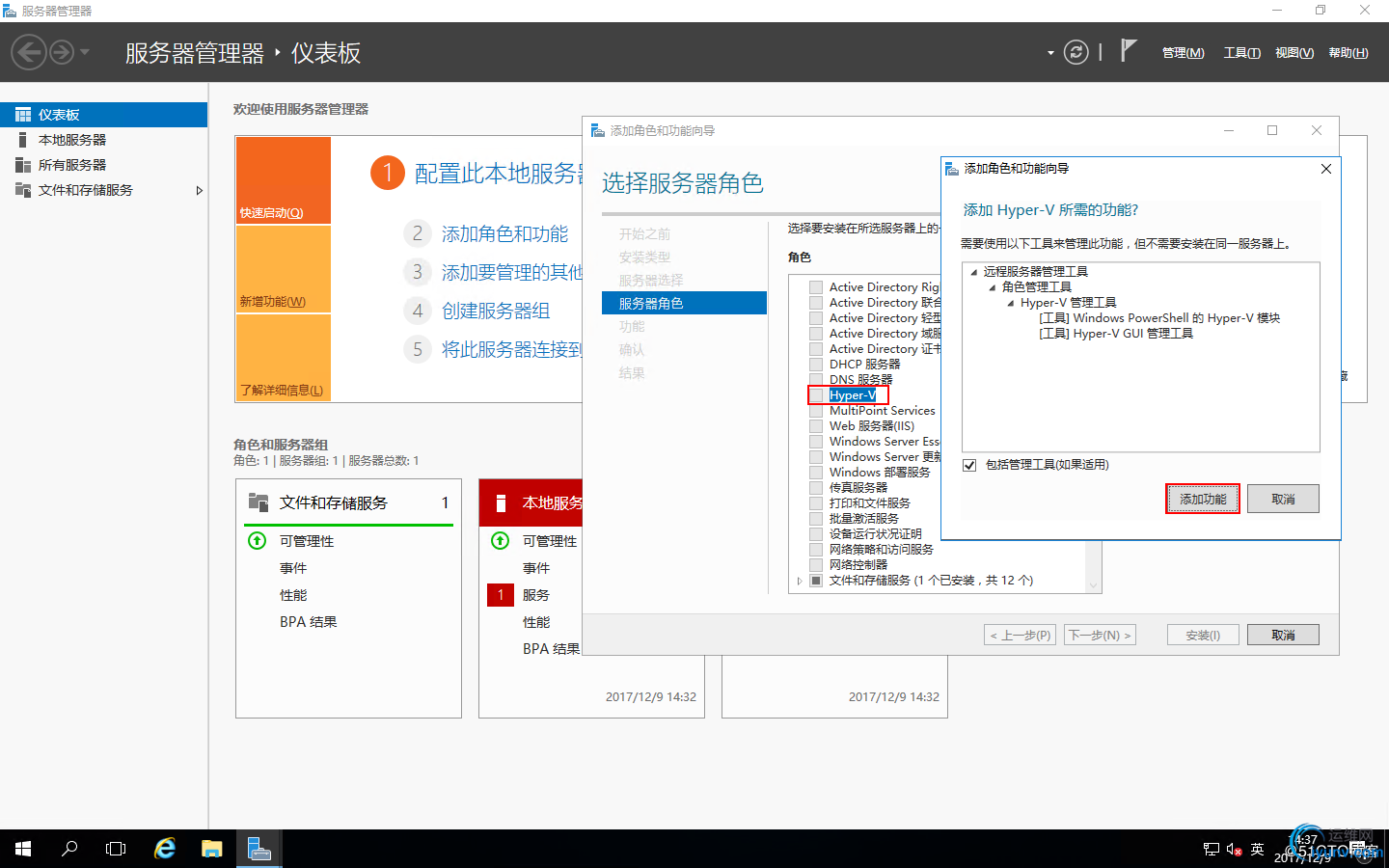Image resolution: width=1389 pixels, height=868 pixels.
Task: Check the DNS 服务器 role checkbox
Action: click(816, 380)
